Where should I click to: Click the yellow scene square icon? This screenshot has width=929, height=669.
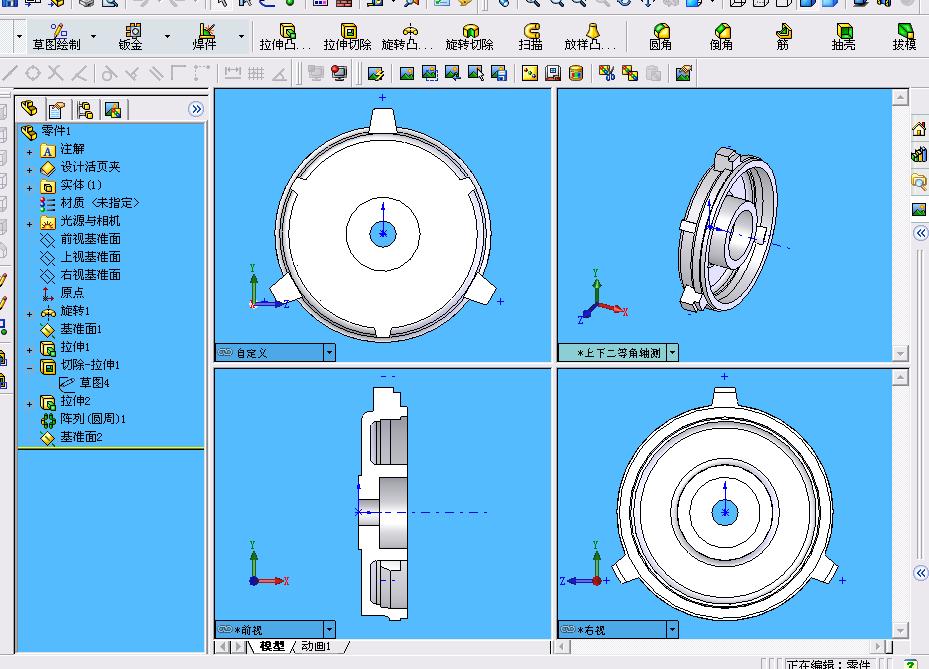[x=530, y=73]
